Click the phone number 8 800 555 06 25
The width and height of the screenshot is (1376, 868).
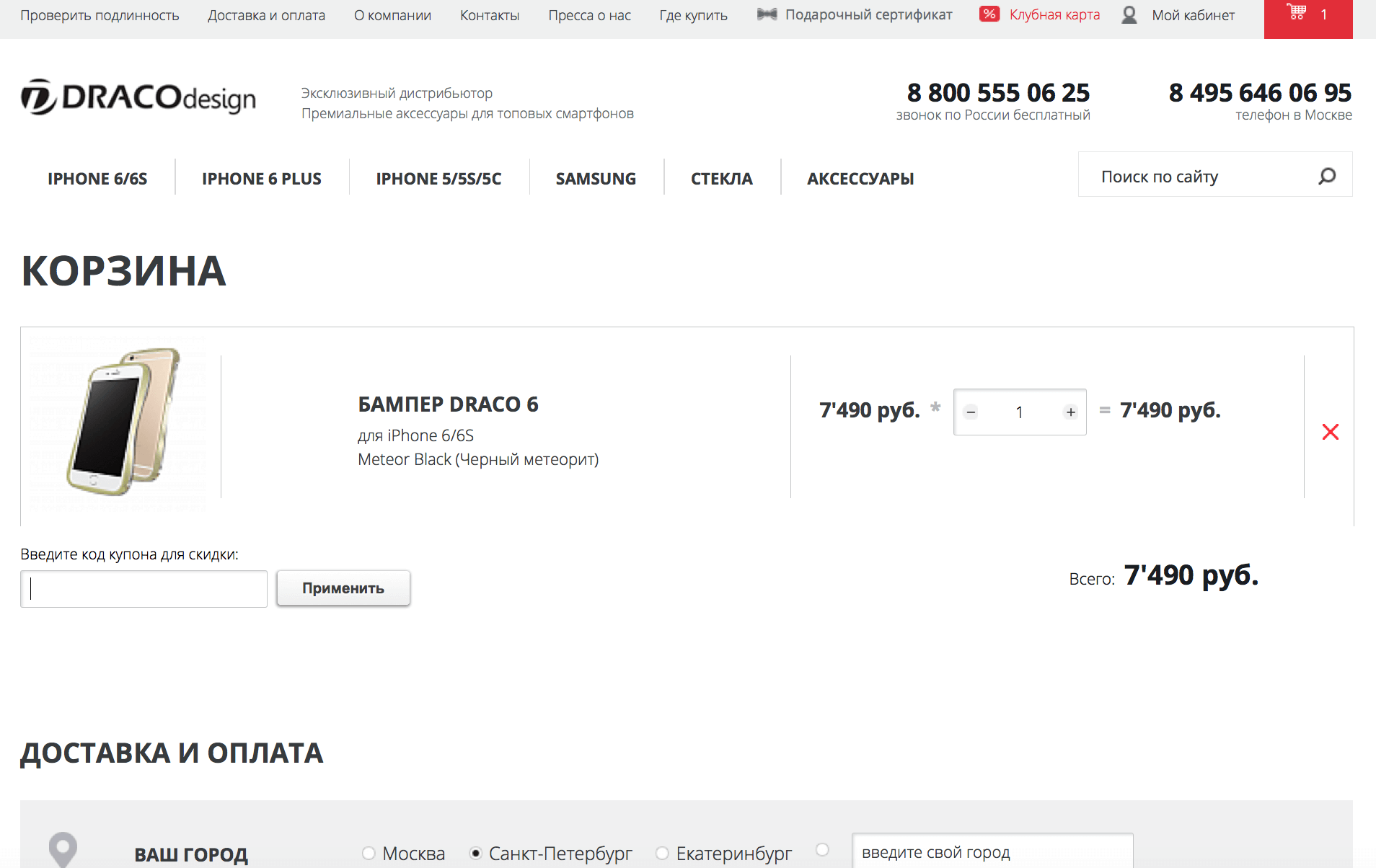[998, 93]
